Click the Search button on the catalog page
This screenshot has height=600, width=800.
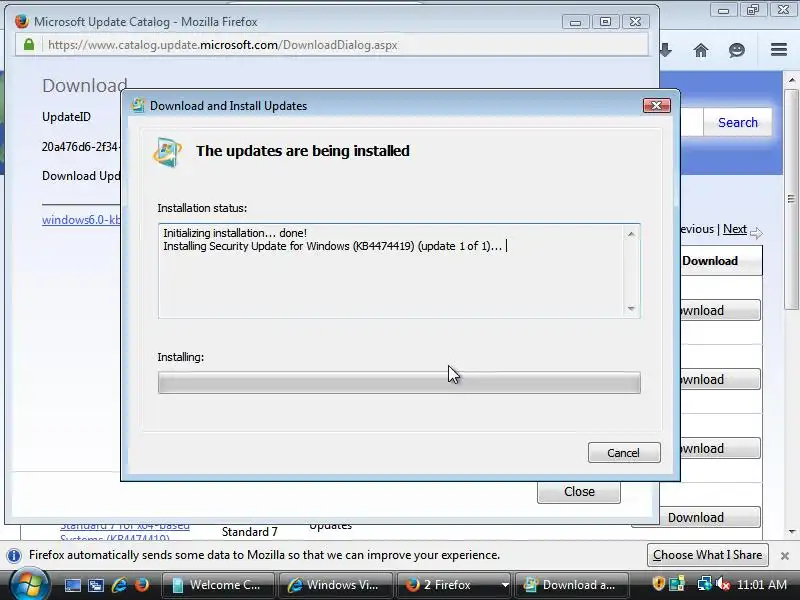pos(738,122)
